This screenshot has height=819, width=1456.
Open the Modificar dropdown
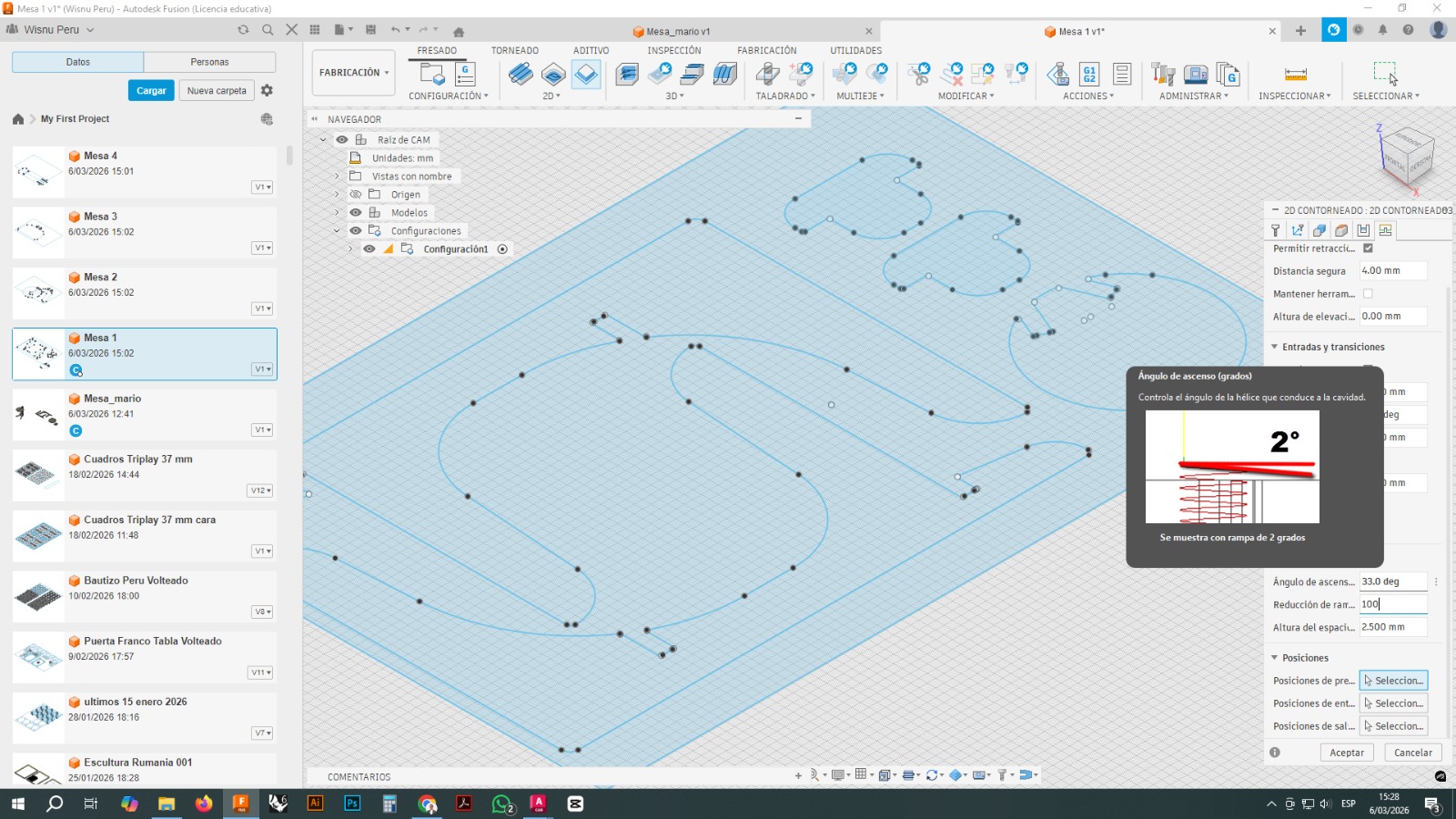[x=967, y=96]
